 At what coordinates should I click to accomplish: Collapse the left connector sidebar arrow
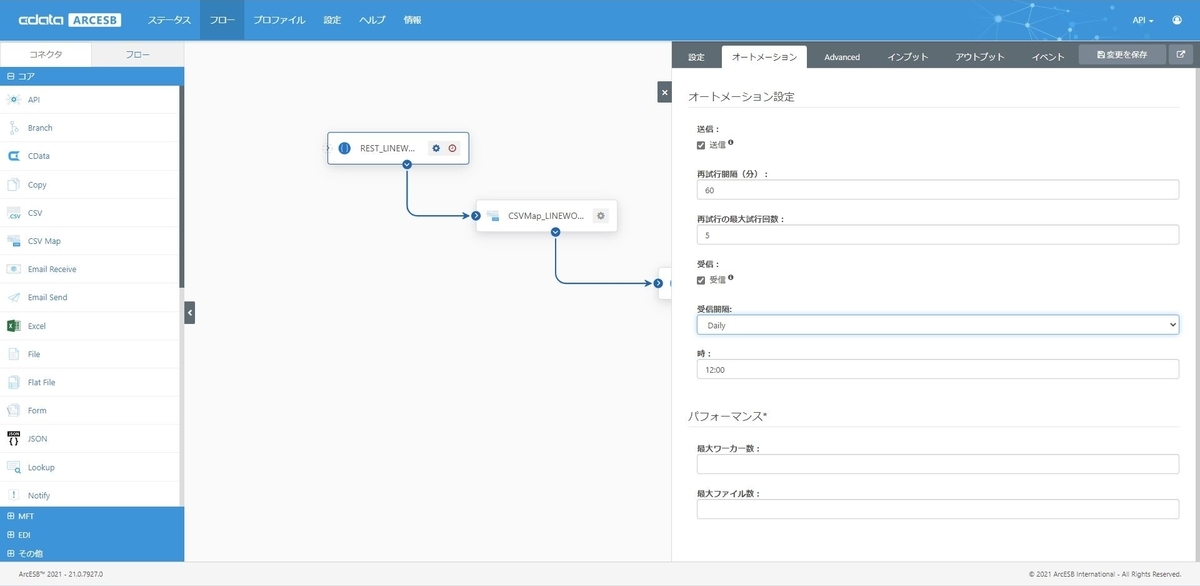click(x=190, y=313)
